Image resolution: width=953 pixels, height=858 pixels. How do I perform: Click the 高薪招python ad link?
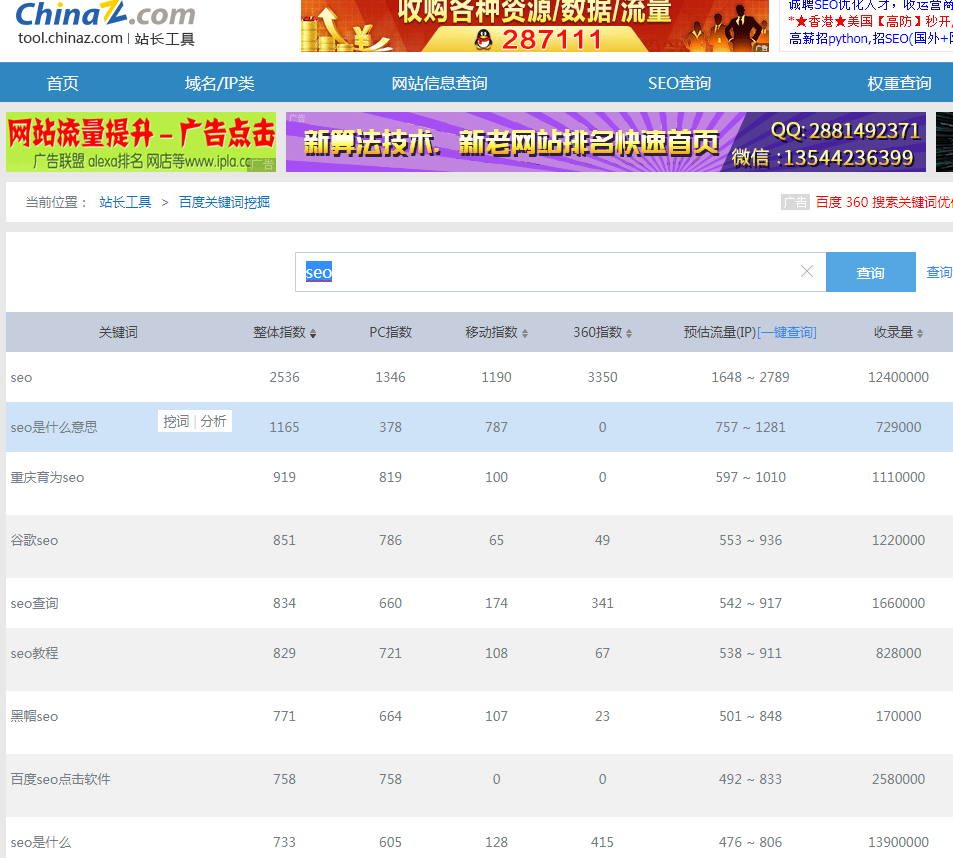click(x=870, y=38)
